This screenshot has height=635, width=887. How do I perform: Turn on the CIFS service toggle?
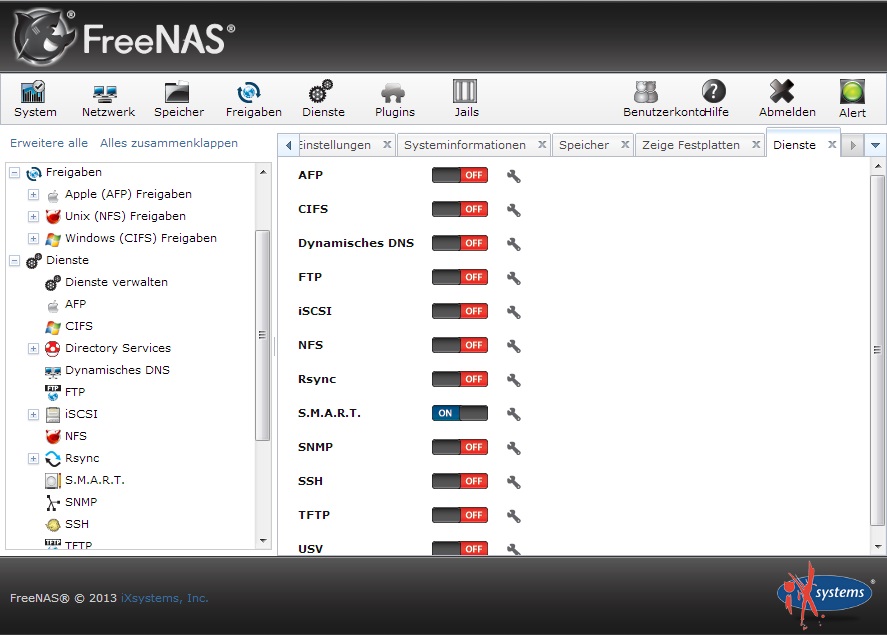tap(460, 209)
